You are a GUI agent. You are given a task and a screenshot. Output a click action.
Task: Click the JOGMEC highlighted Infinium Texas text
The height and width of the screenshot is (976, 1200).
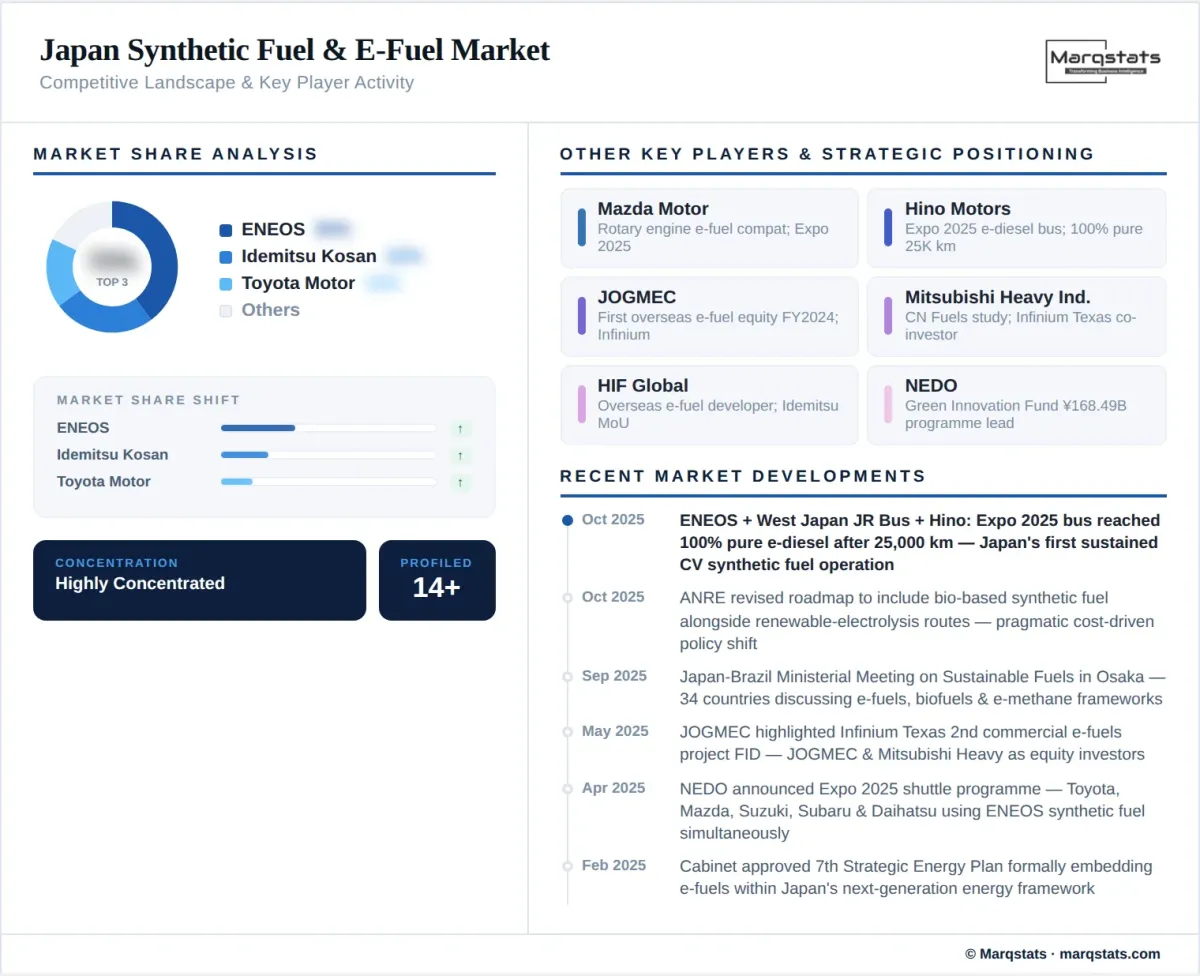912,743
